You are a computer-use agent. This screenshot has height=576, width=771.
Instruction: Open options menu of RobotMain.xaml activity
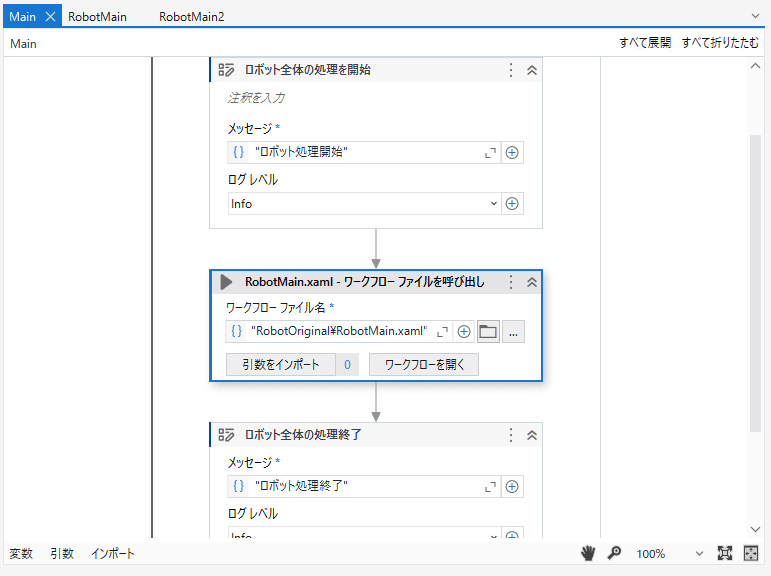(511, 282)
